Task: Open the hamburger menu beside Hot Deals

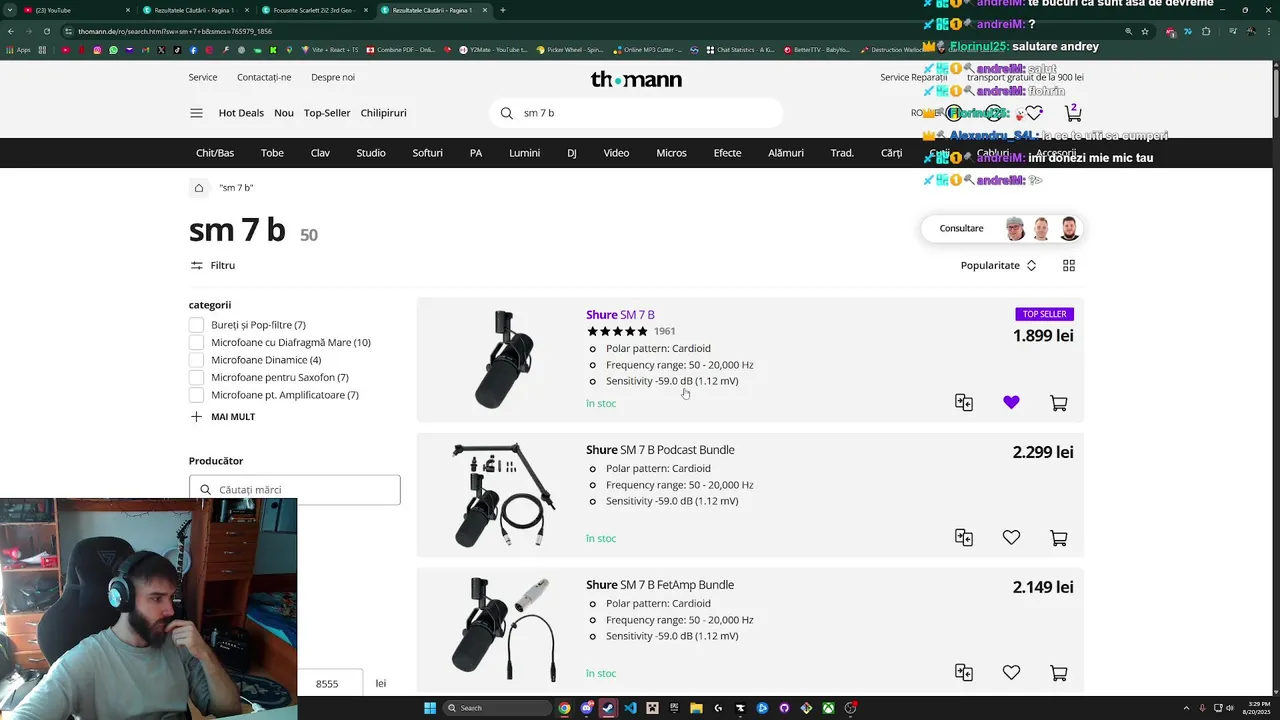Action: tap(196, 113)
